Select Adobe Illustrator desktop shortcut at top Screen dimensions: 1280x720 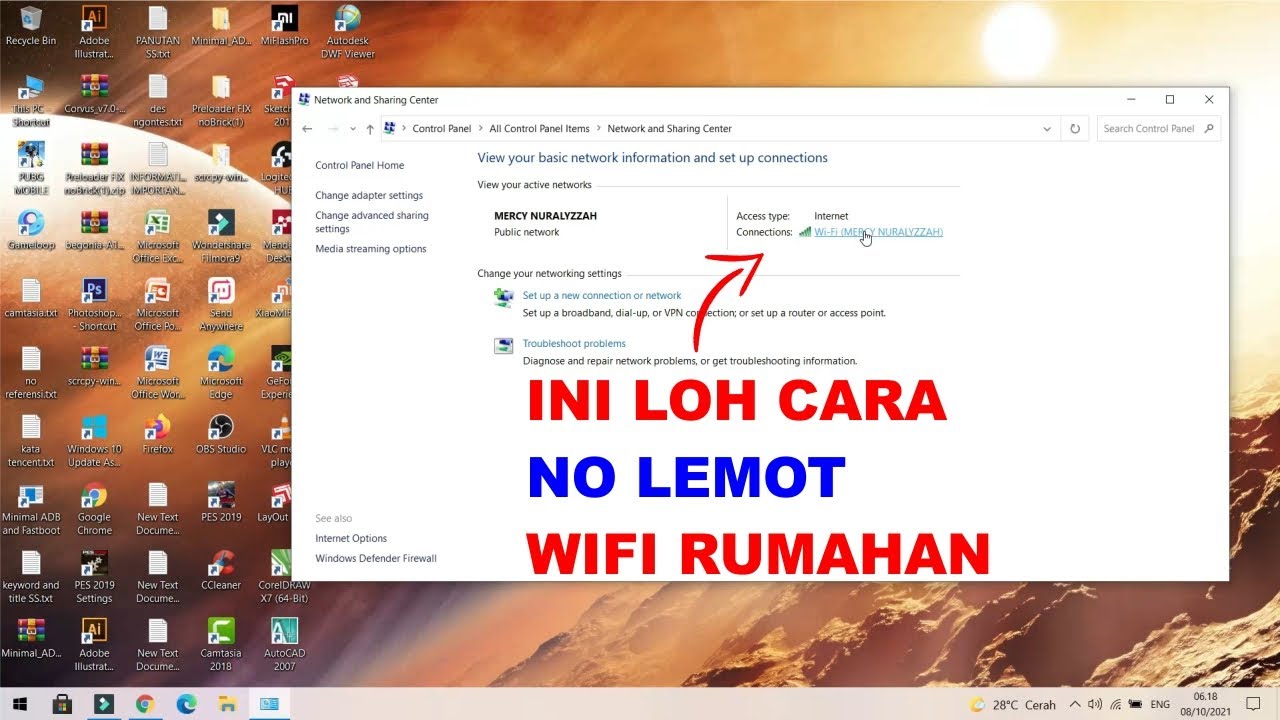(94, 32)
